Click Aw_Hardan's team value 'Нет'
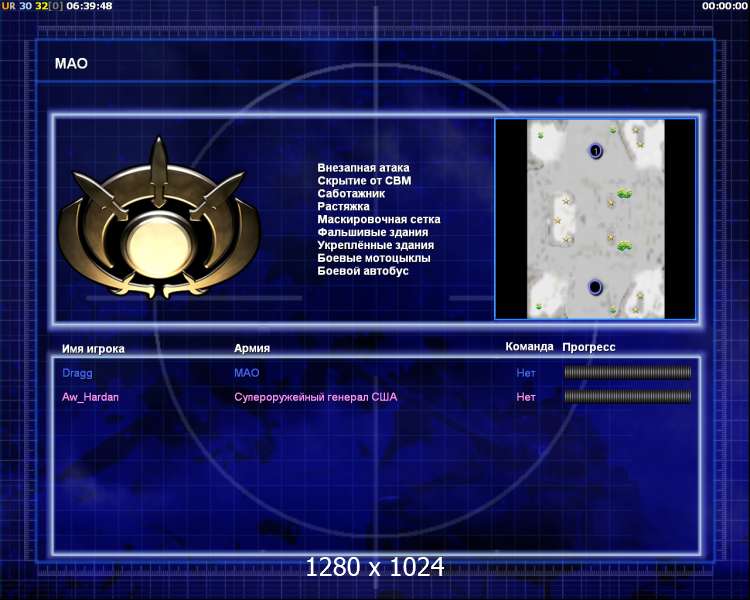This screenshot has height=600, width=750. pyautogui.click(x=526, y=397)
